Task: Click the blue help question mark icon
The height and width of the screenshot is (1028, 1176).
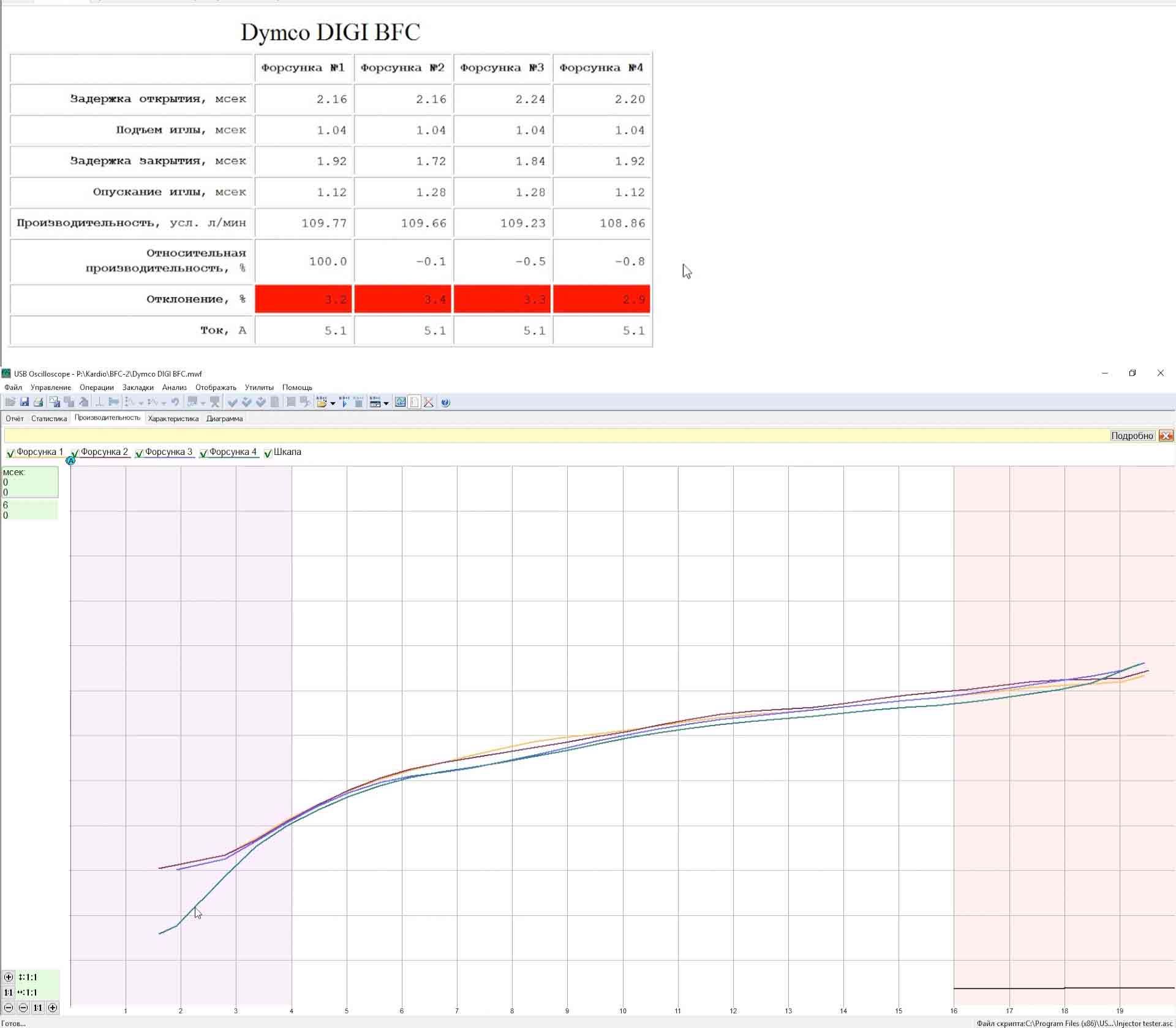Action: (x=445, y=402)
